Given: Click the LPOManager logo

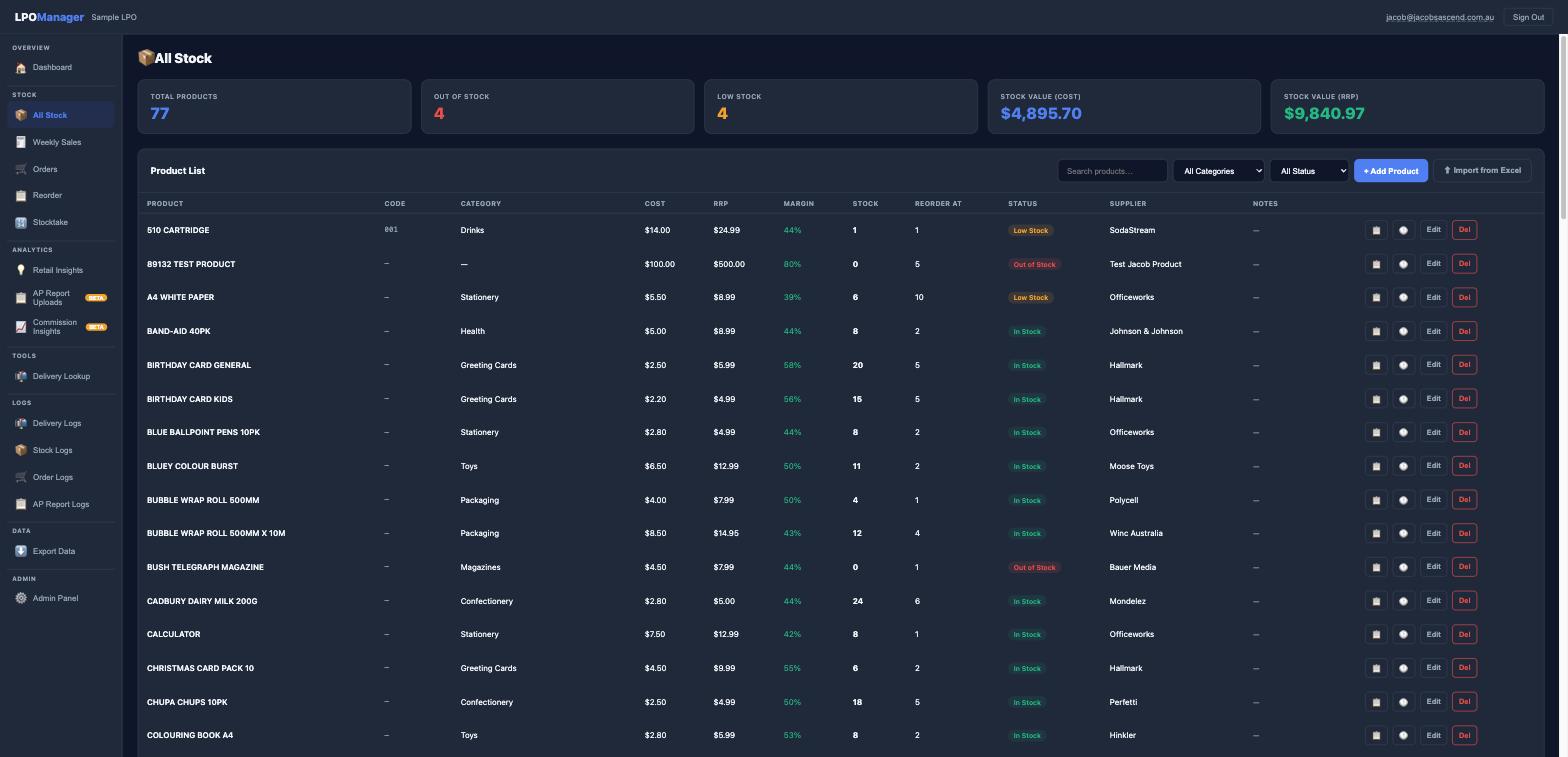Looking at the screenshot, I should click(x=49, y=17).
